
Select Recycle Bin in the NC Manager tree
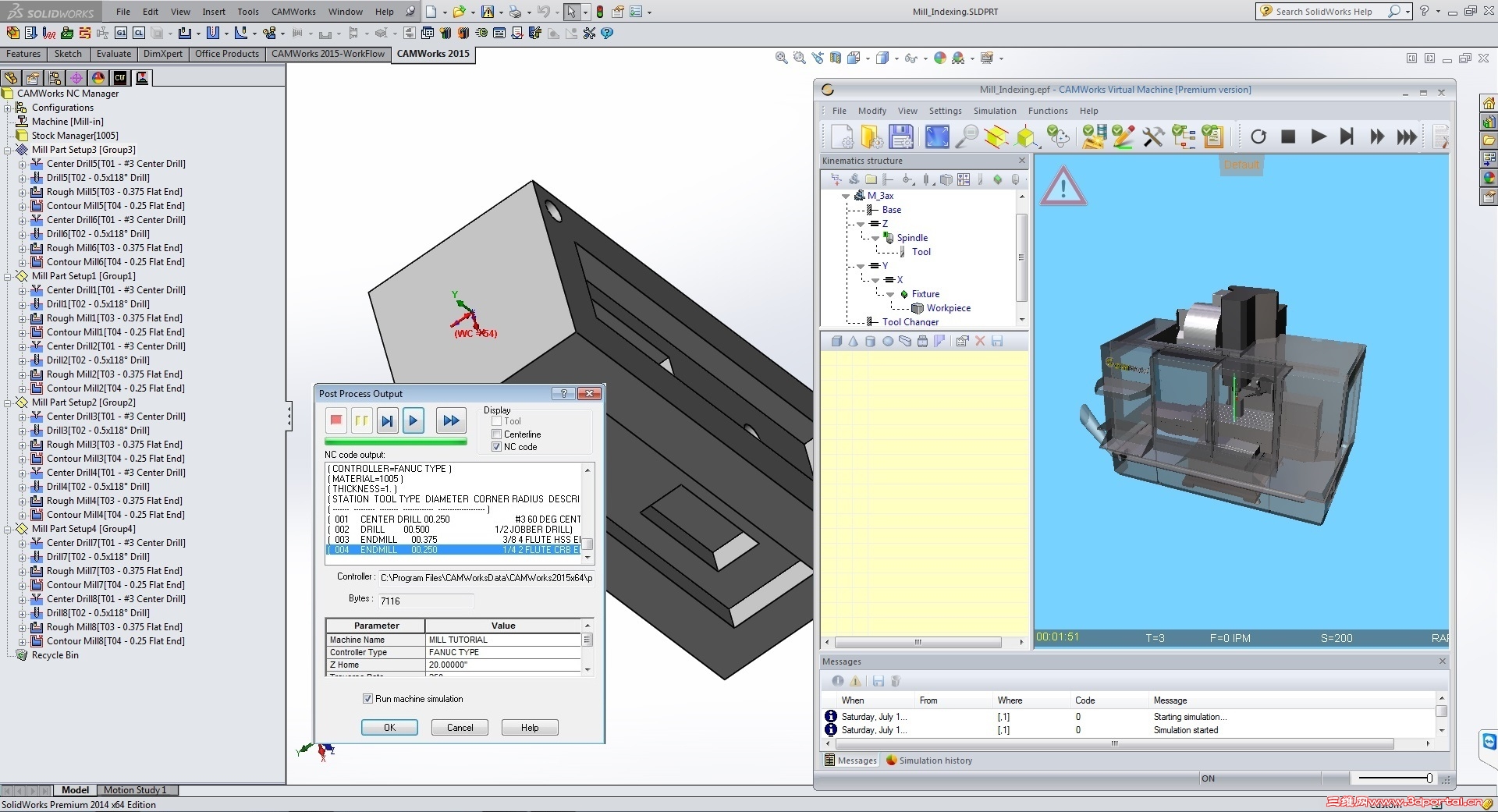point(55,655)
